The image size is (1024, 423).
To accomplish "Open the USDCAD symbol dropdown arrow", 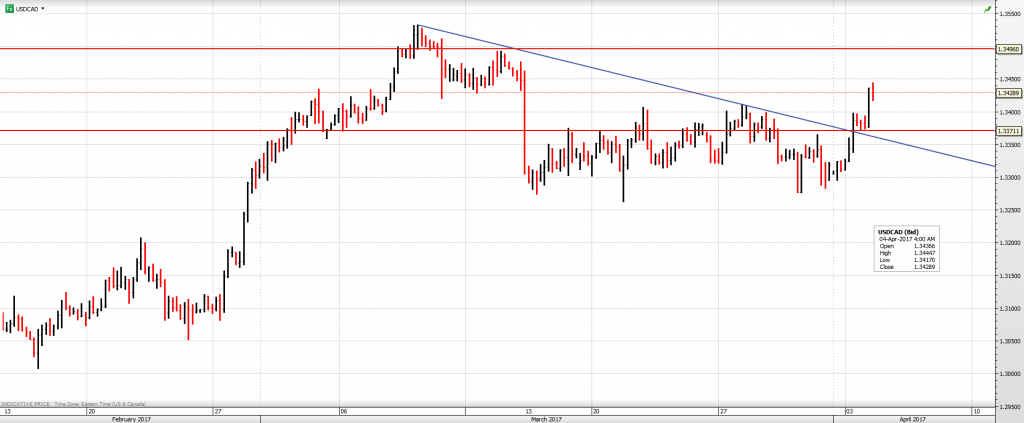I will (x=43, y=8).
